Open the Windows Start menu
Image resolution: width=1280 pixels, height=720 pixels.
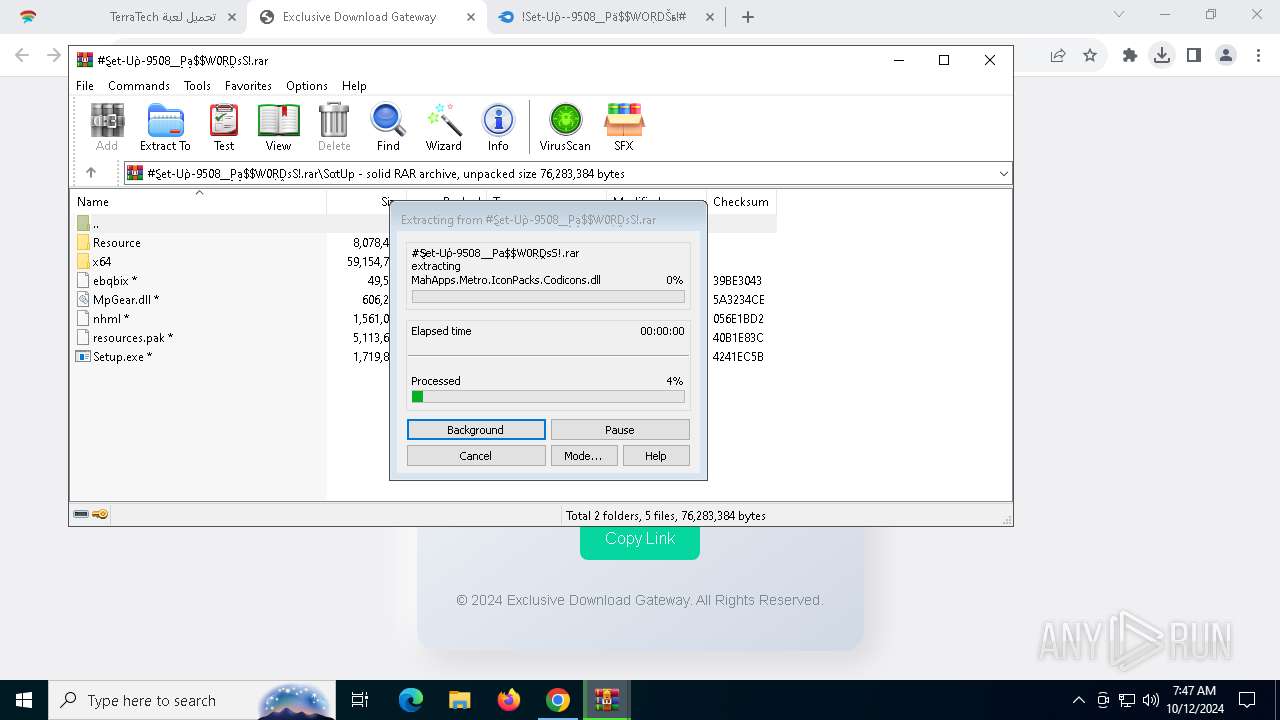tap(24, 700)
